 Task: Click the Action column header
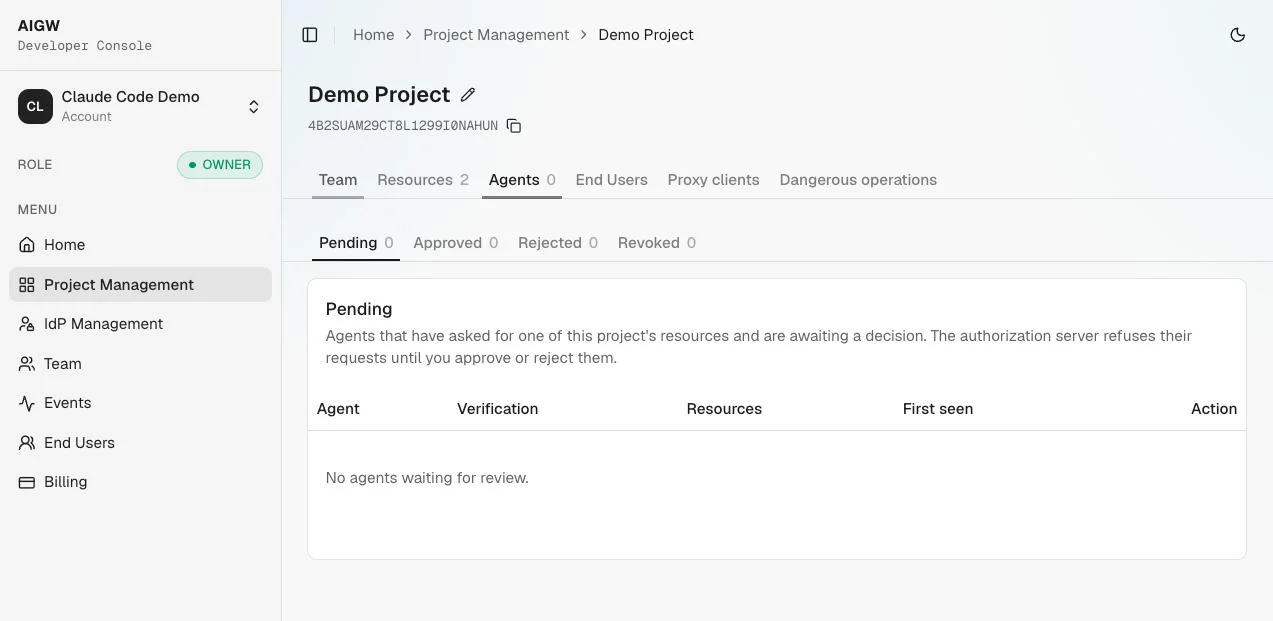click(1214, 409)
